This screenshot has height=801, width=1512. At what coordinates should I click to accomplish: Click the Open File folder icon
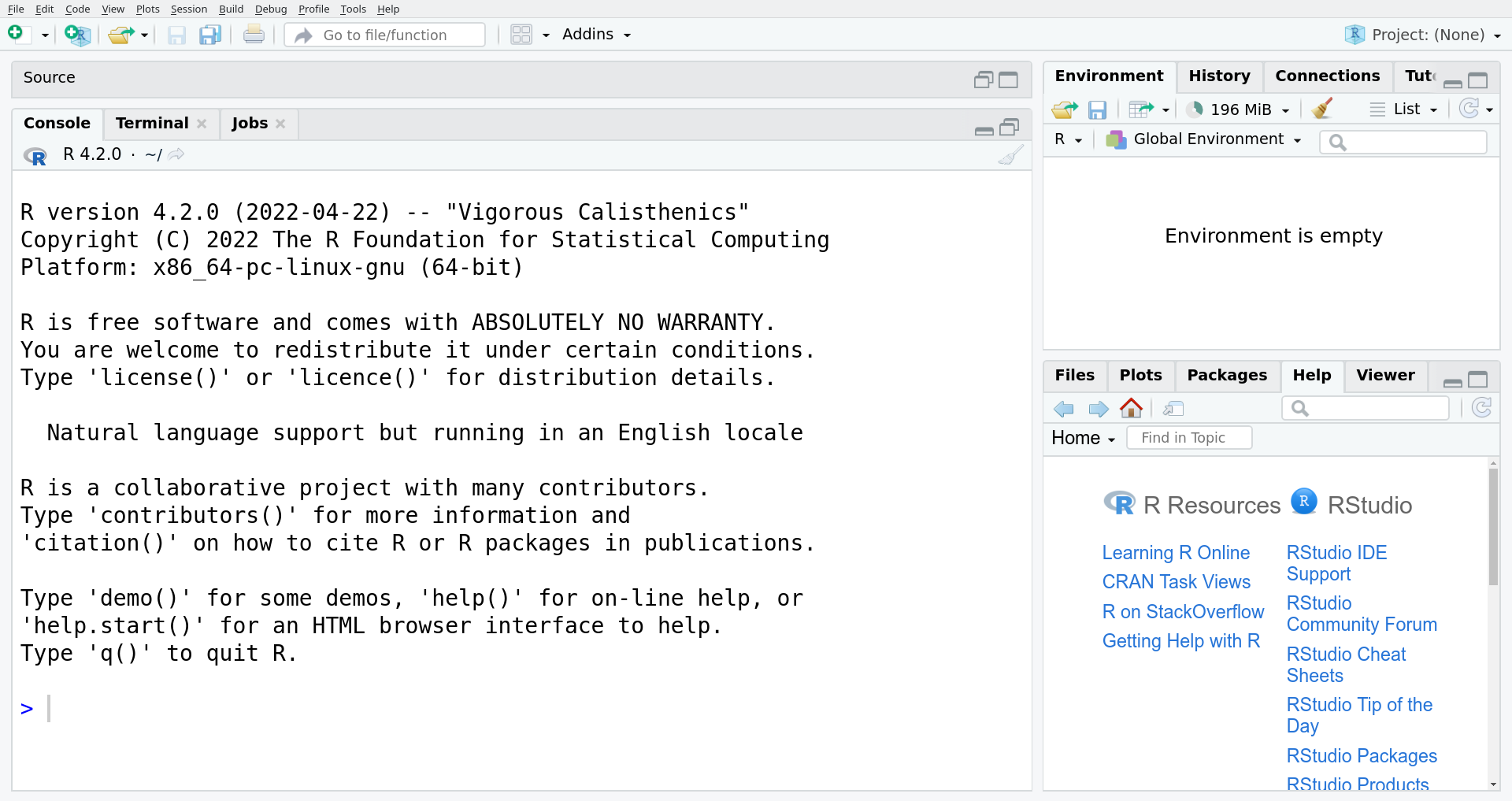[120, 35]
